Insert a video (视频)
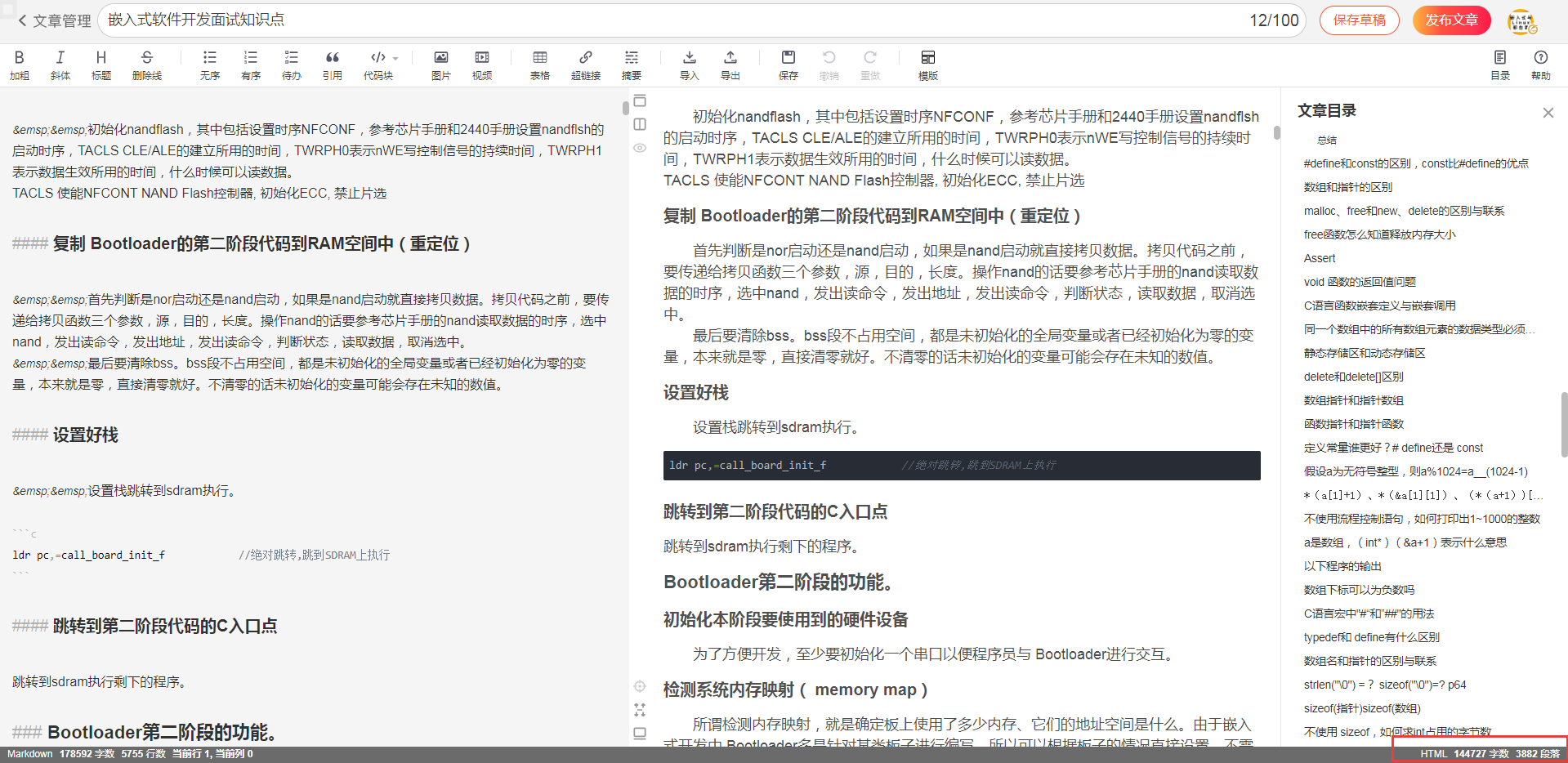This screenshot has width=1568, height=763. (x=482, y=65)
